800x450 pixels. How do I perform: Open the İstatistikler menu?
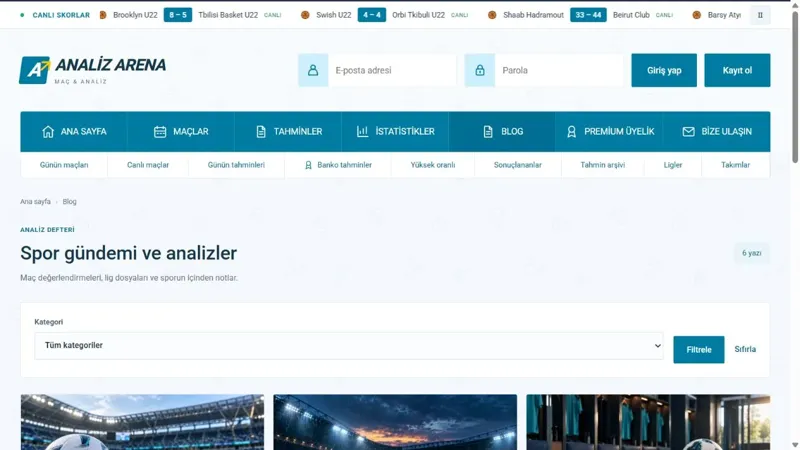pyautogui.click(x=395, y=132)
